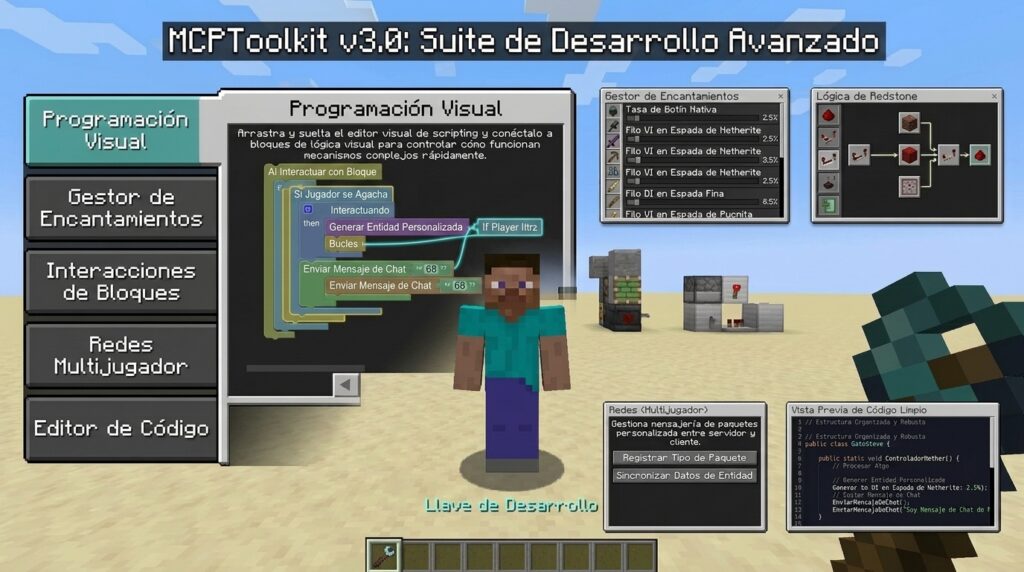Select the highlighted lever item in Redstone palette
The width and height of the screenshot is (1024, 572).
829,160
